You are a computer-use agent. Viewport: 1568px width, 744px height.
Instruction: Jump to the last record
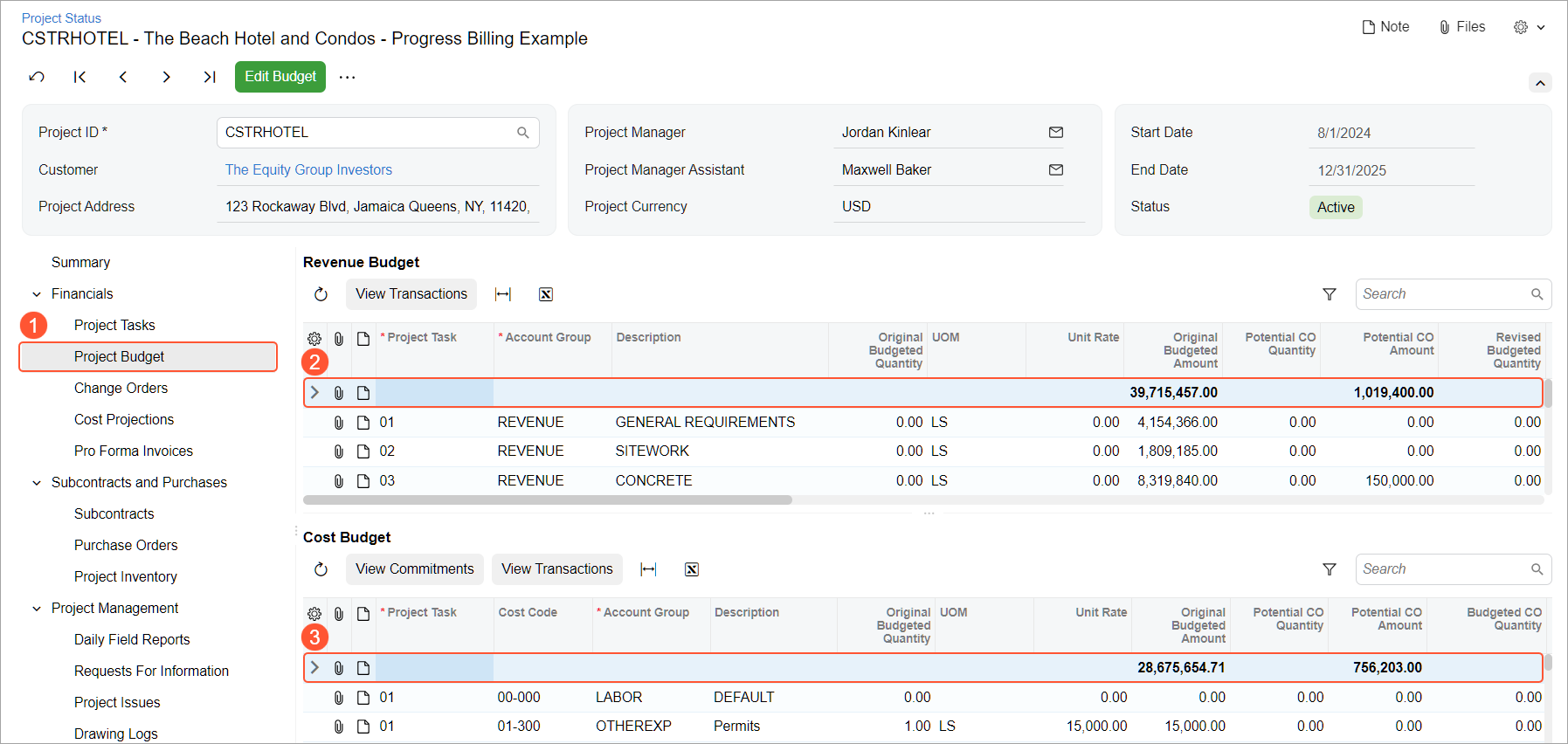point(210,77)
